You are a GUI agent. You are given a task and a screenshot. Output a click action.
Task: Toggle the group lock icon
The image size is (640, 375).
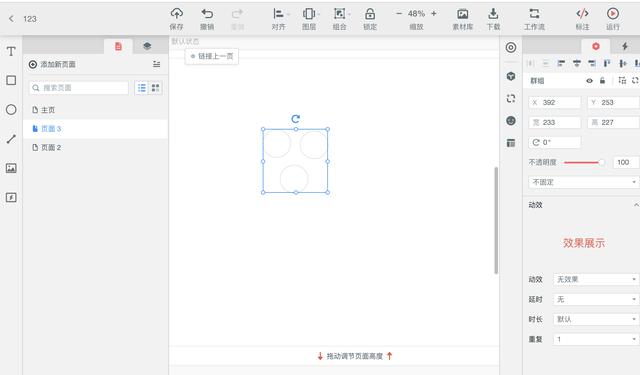[602, 81]
